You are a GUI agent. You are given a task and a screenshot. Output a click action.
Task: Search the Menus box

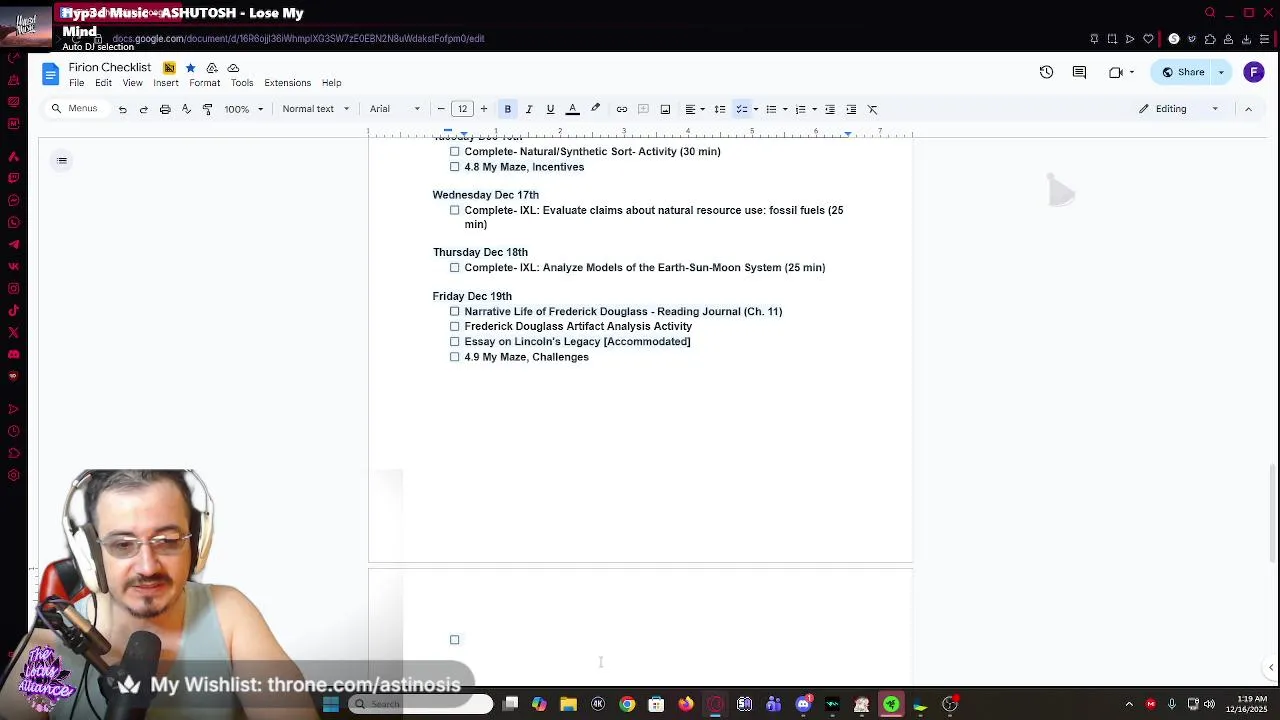[x=75, y=109]
